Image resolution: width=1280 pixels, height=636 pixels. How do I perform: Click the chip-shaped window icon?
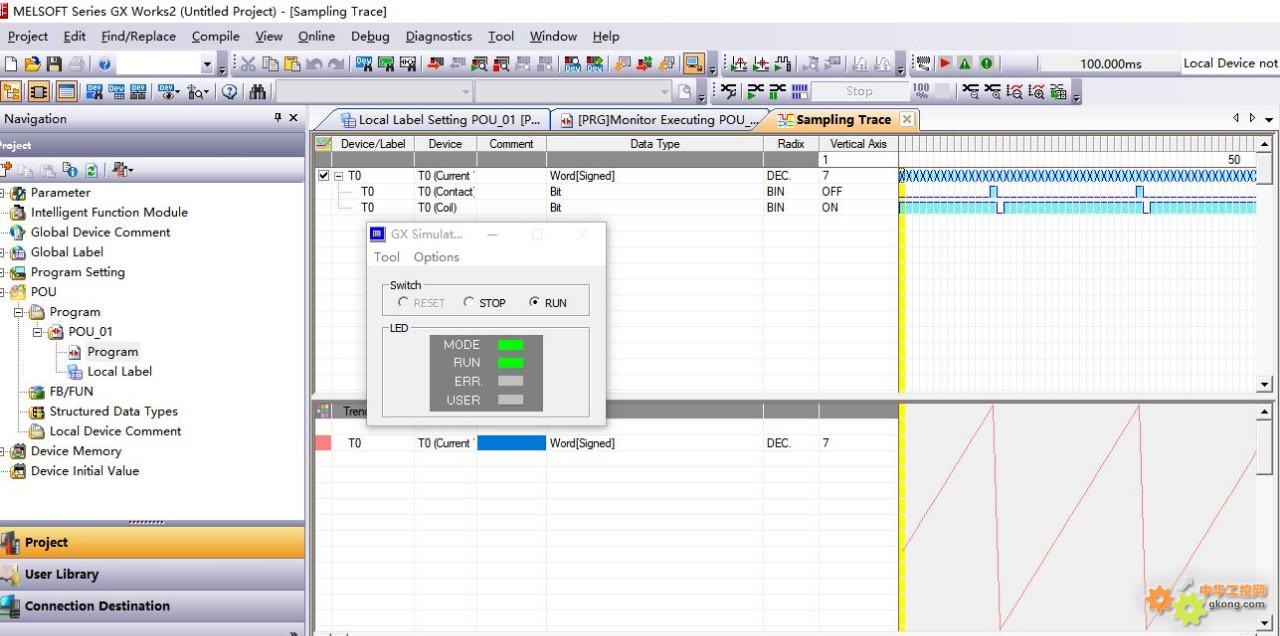[39, 91]
